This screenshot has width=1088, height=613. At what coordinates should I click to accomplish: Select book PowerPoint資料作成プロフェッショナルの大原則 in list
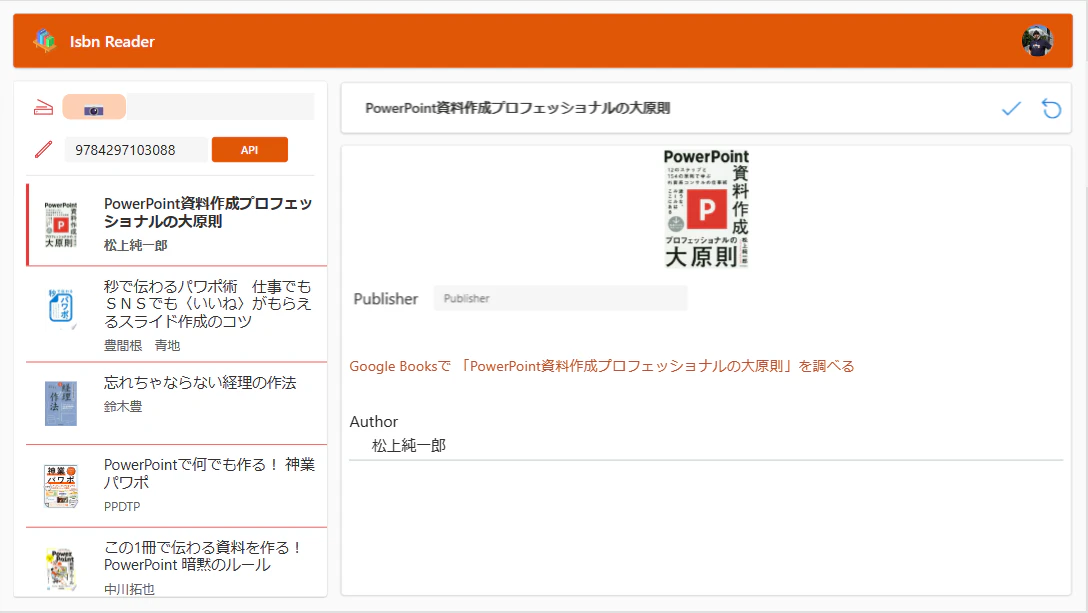tap(177, 224)
